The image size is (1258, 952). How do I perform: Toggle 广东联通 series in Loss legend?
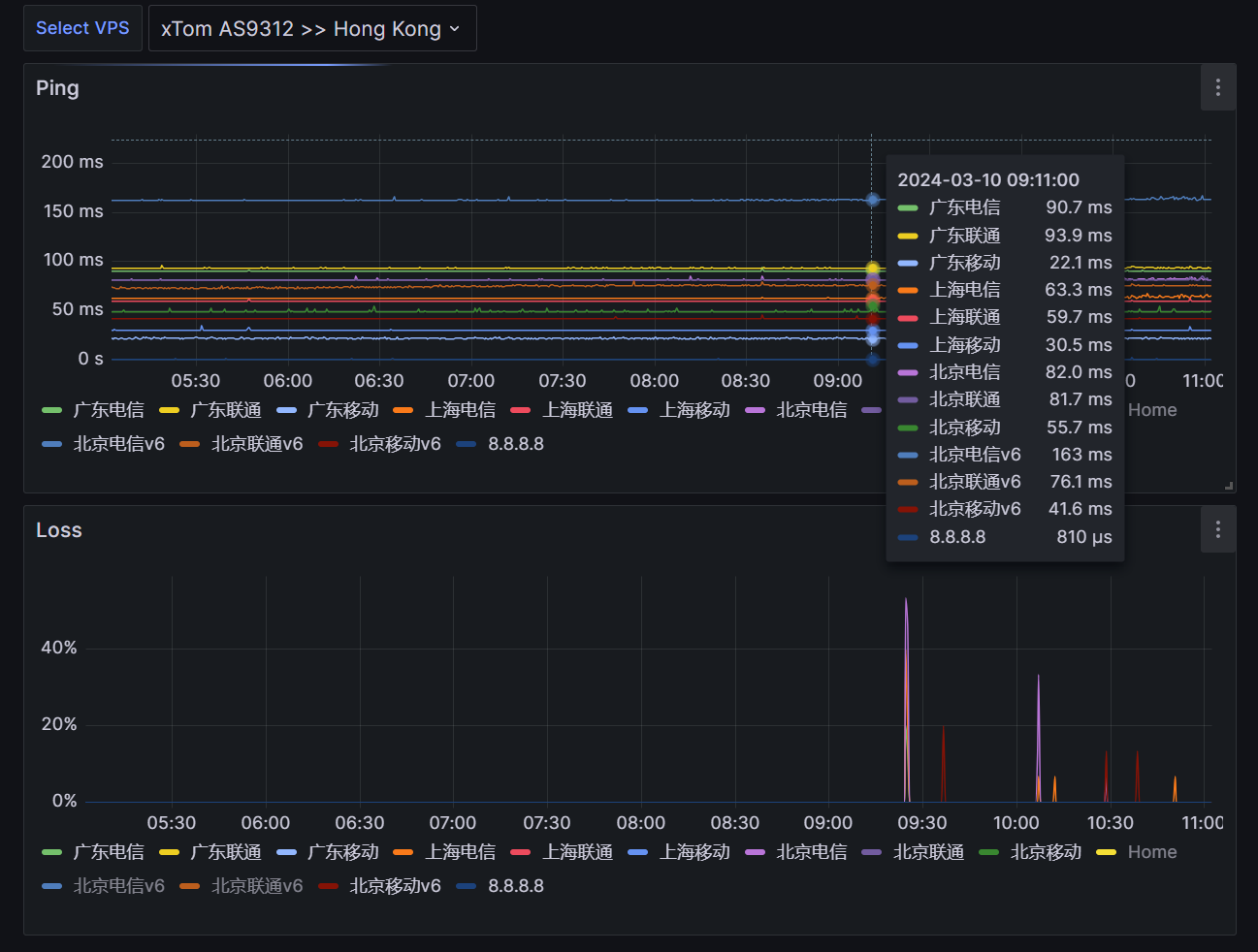[225, 852]
